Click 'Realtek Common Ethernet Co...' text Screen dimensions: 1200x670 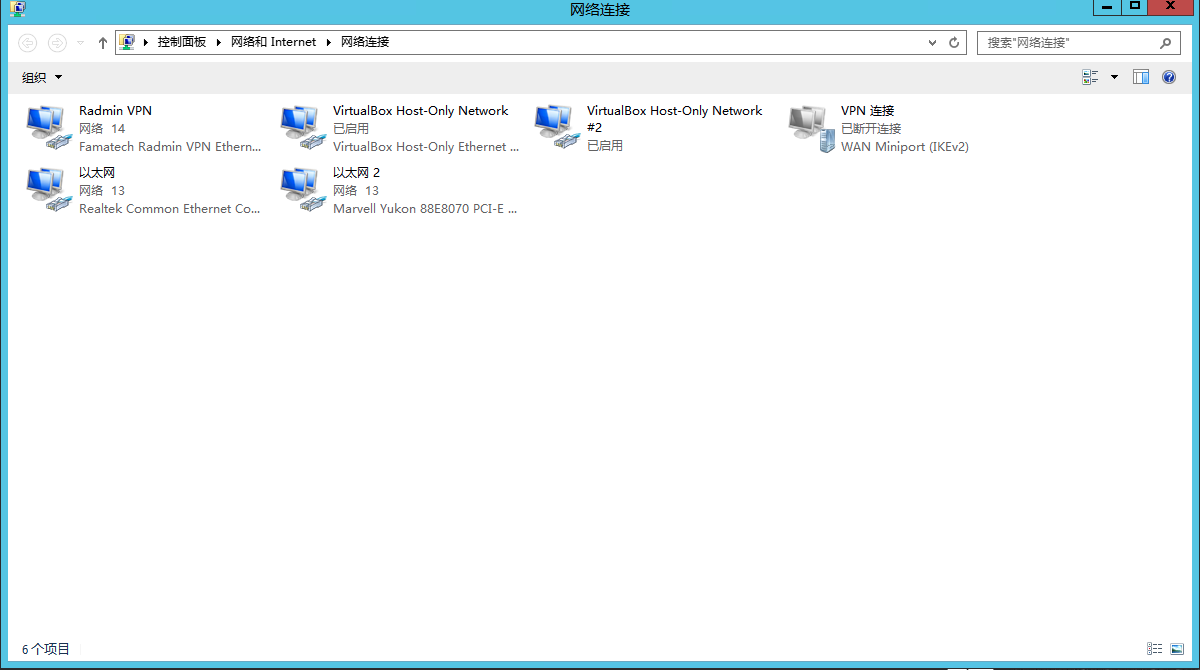[x=170, y=209]
